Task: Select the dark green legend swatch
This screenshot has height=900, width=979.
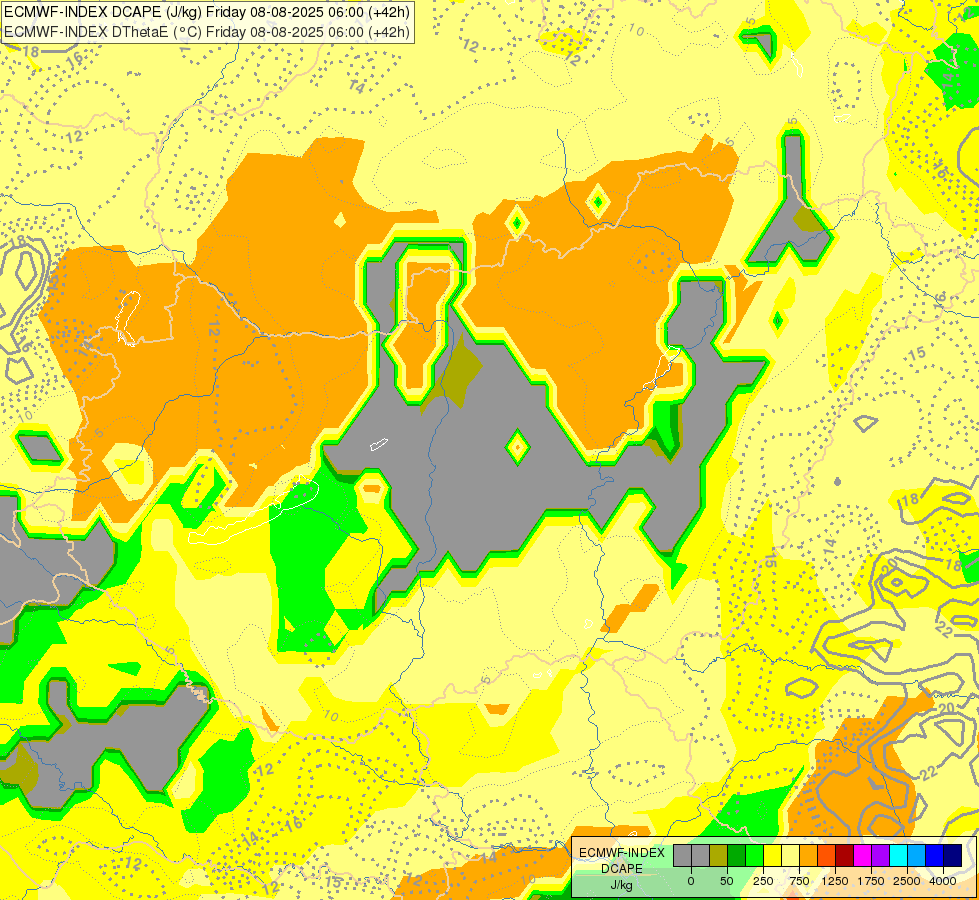Action: pyautogui.click(x=736, y=855)
